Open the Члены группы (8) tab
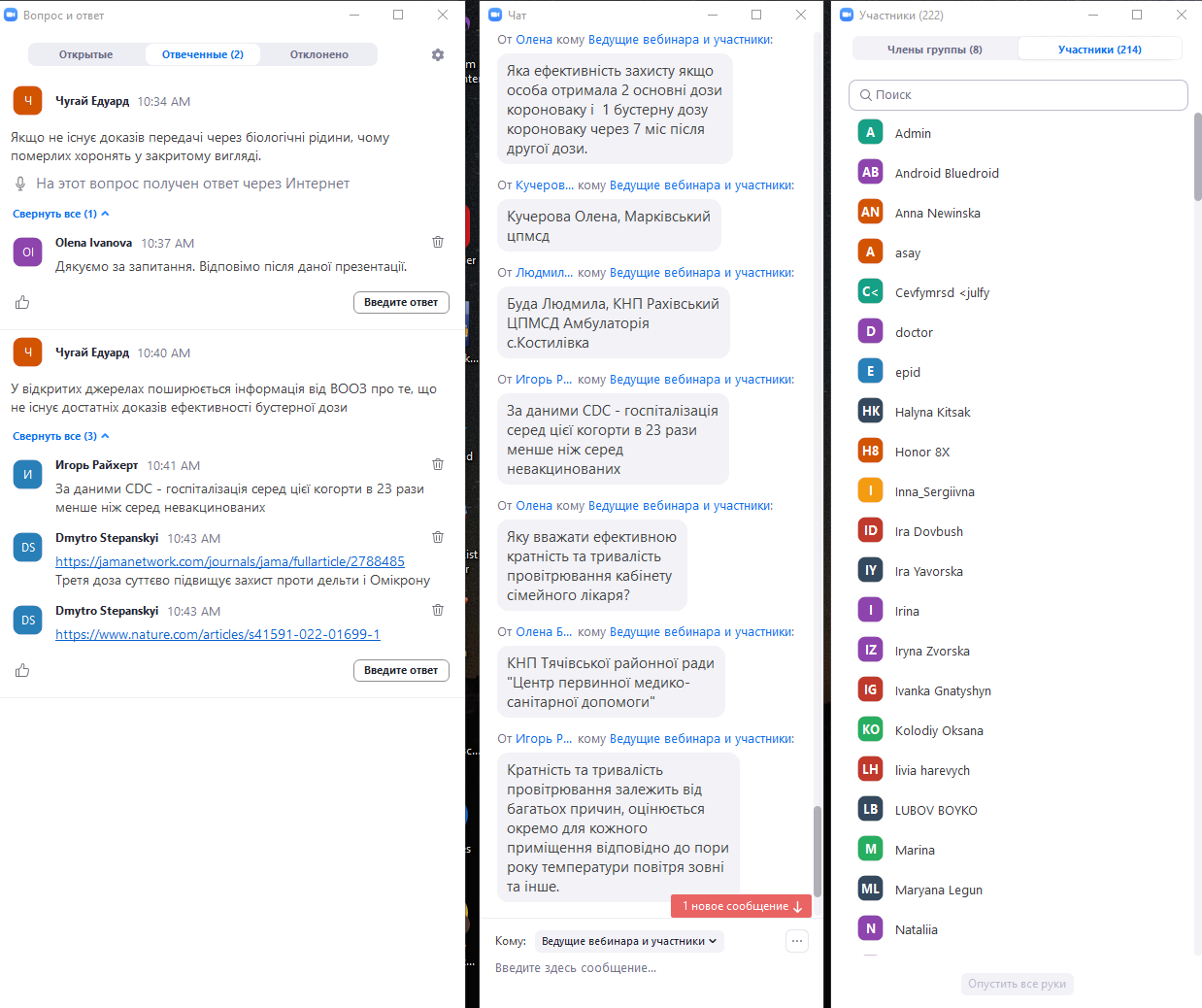The width and height of the screenshot is (1202, 1008). click(x=934, y=50)
